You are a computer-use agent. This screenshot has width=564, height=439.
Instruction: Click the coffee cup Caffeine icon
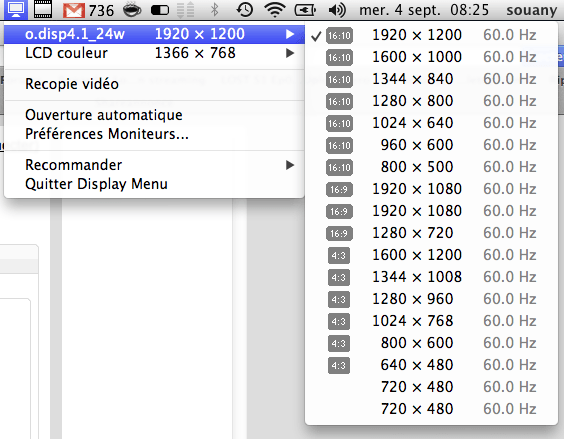(132, 10)
